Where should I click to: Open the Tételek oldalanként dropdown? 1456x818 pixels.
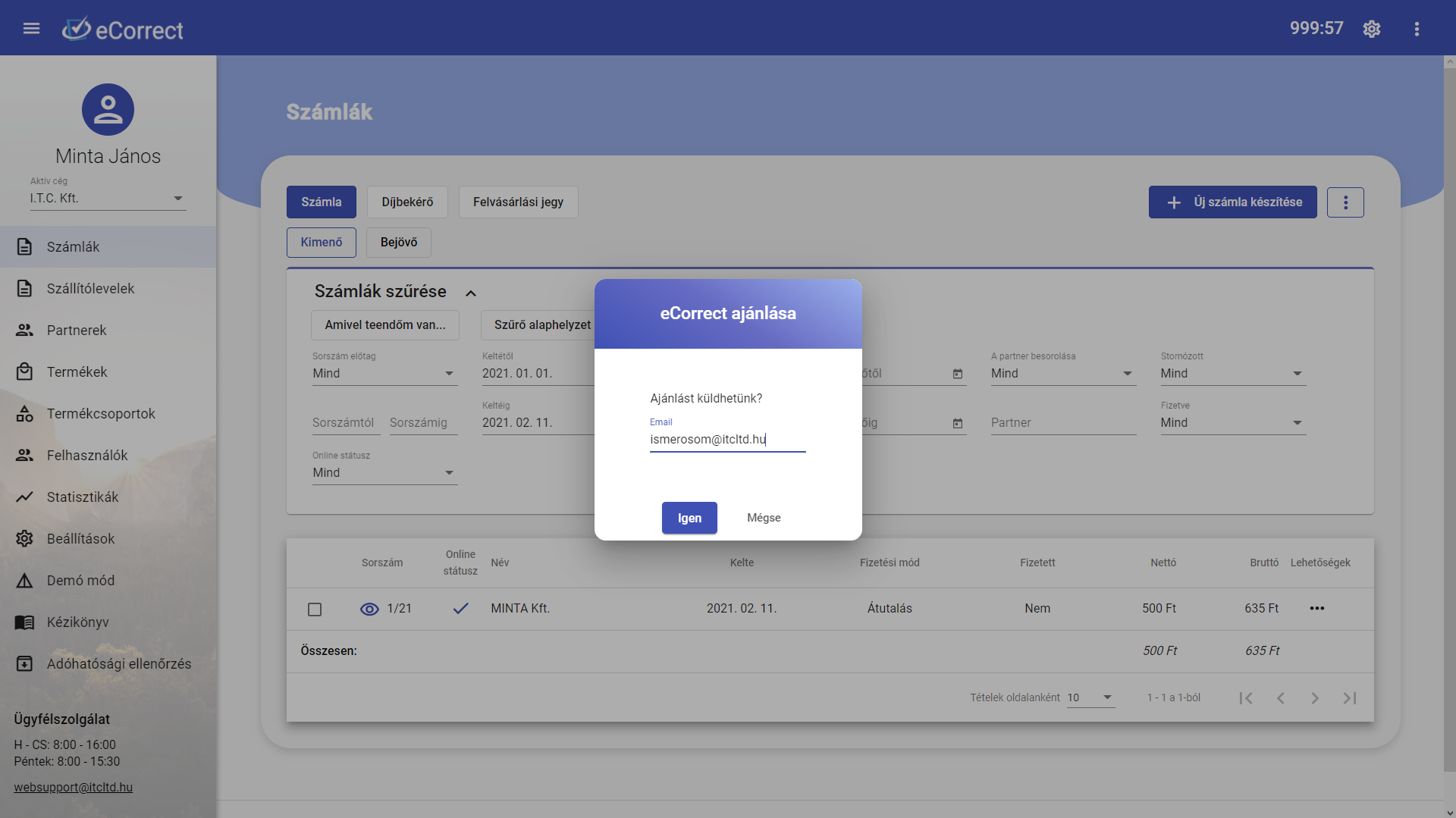1090,697
